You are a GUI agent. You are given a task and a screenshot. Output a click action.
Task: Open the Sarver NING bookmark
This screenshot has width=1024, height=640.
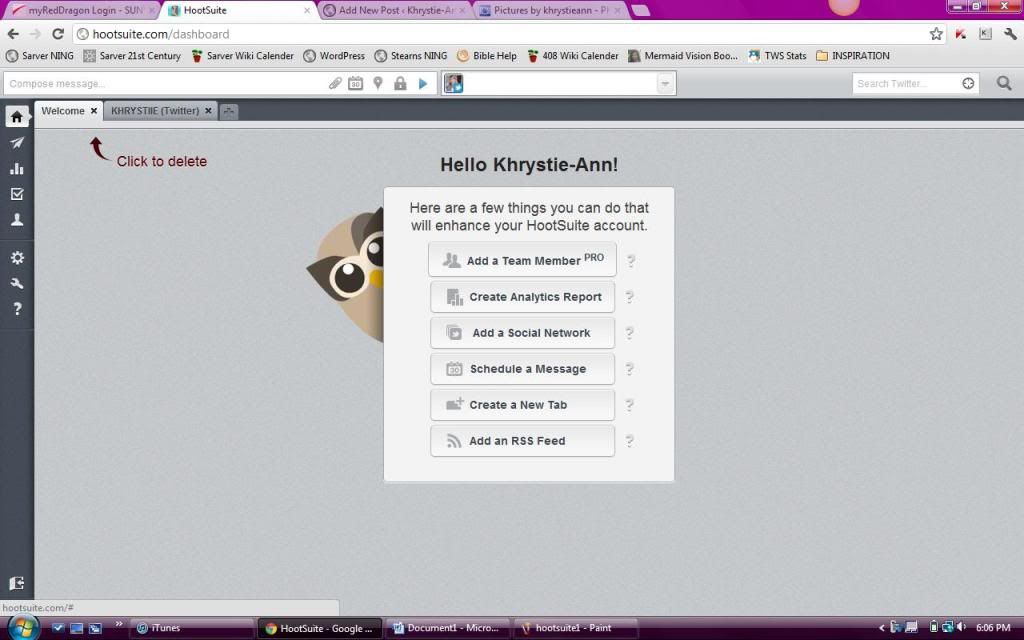pyautogui.click(x=40, y=56)
